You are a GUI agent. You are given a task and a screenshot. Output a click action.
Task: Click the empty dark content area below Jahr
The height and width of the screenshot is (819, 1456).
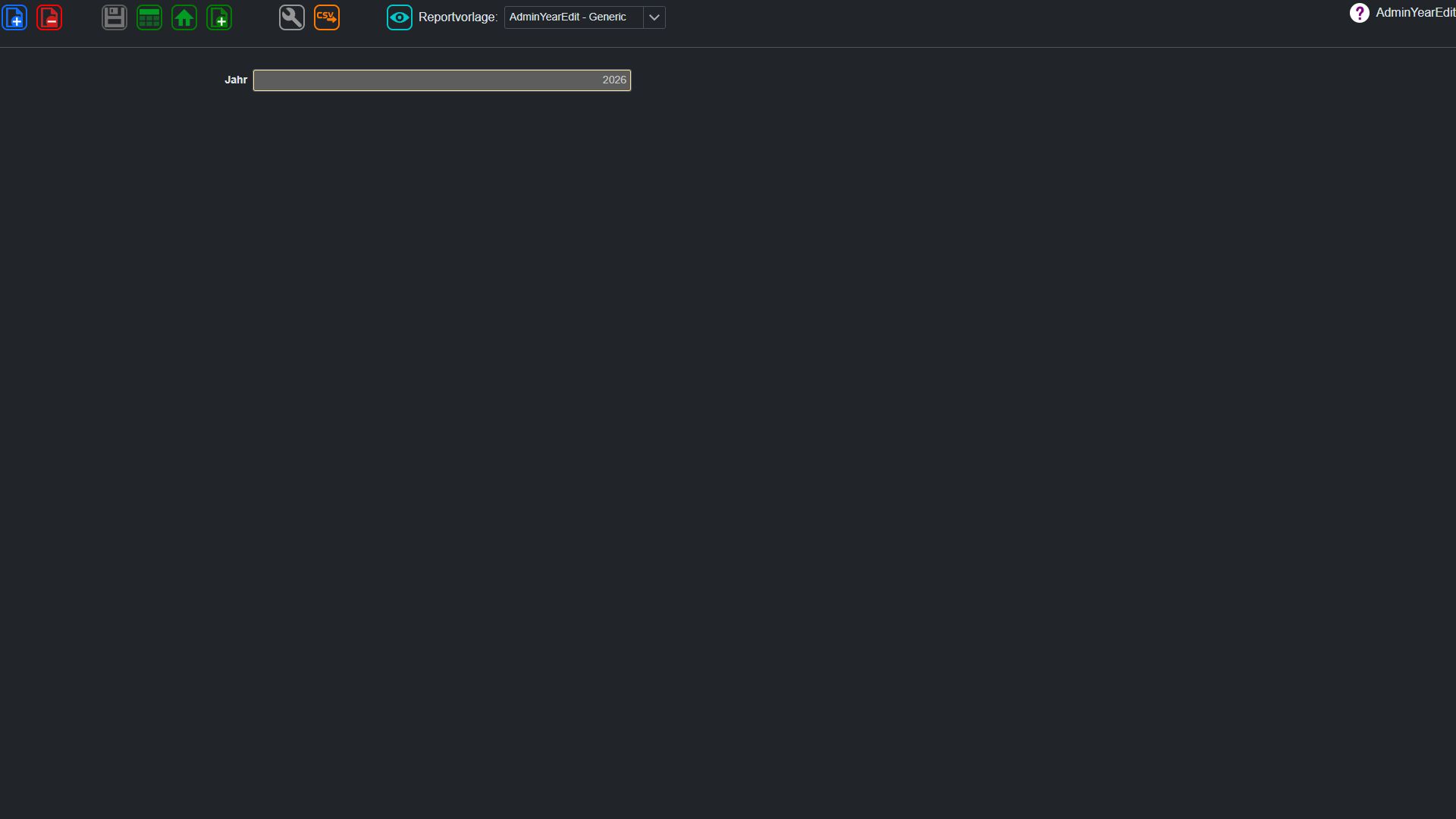point(728,455)
